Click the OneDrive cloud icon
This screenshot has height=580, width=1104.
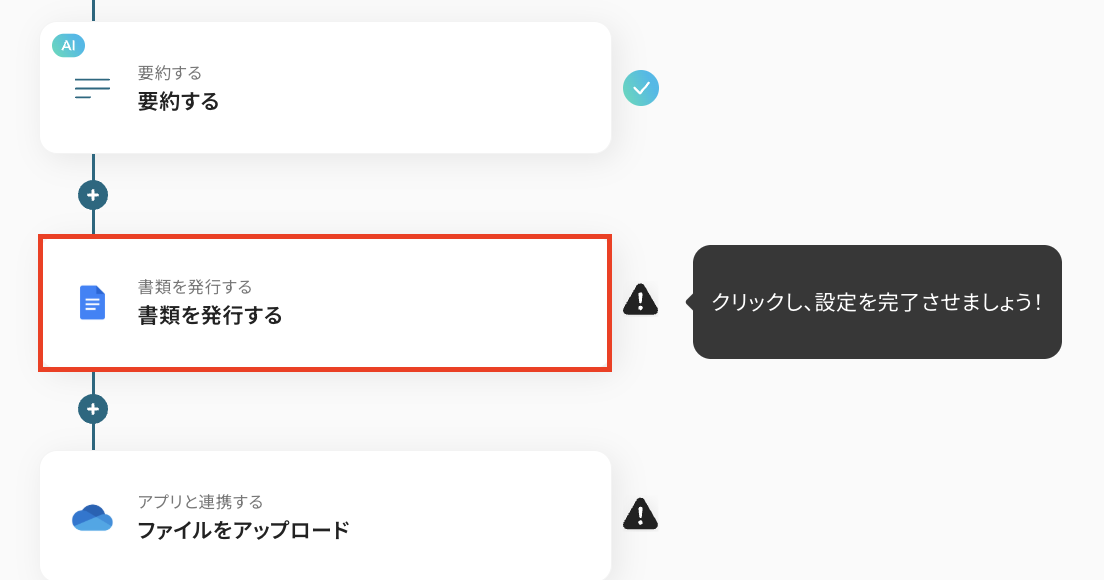(x=92, y=517)
